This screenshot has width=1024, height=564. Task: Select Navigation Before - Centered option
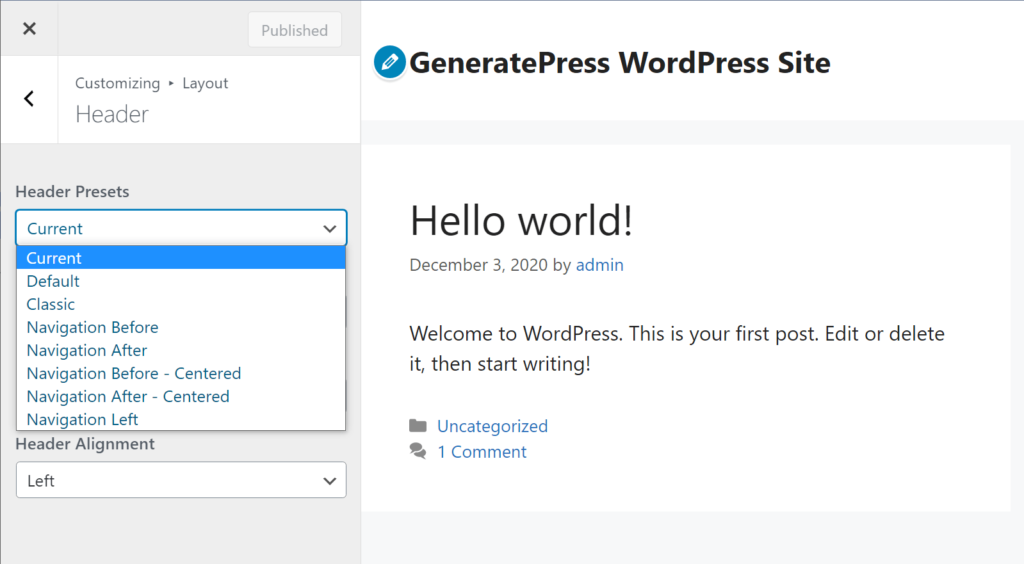tap(181, 373)
